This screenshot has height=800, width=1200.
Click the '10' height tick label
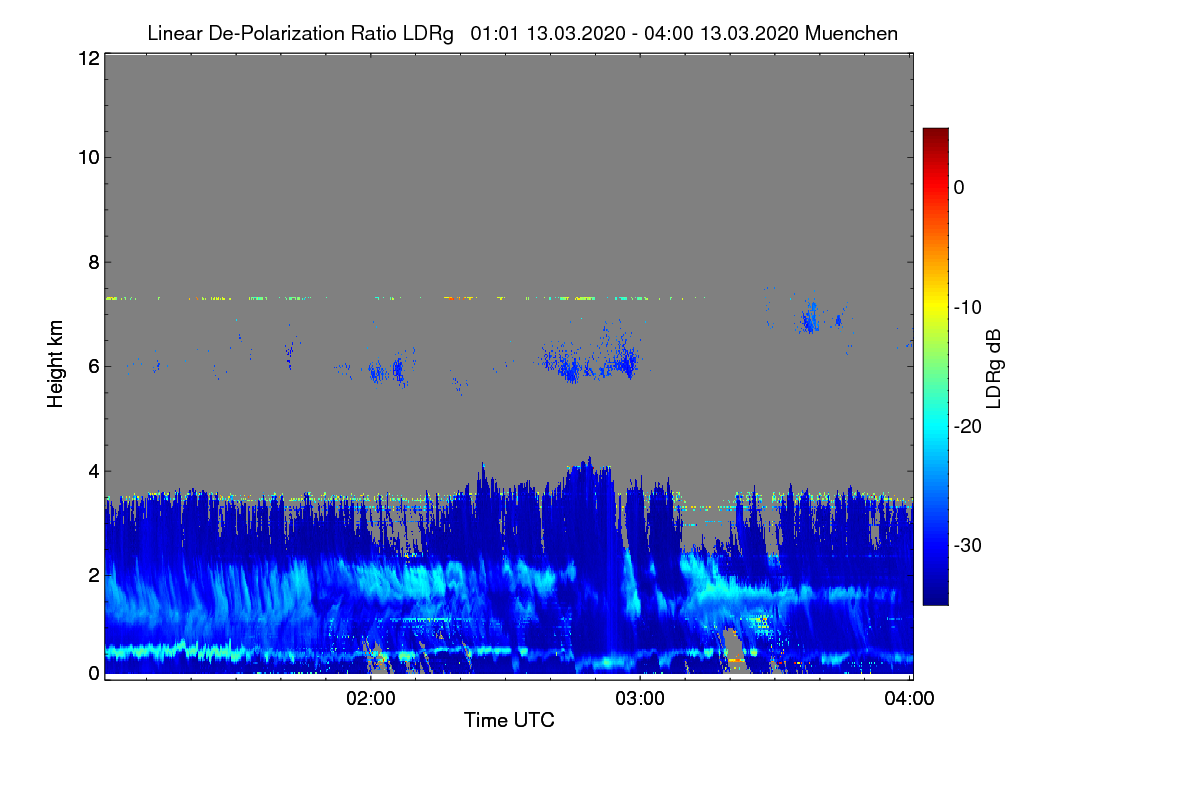point(87,157)
